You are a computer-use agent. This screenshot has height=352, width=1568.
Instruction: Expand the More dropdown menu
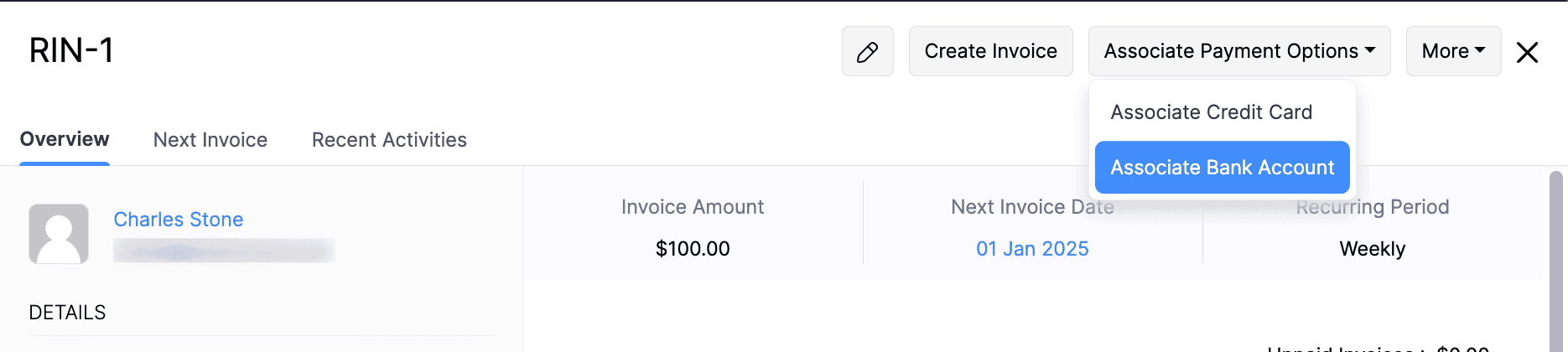click(x=1452, y=52)
